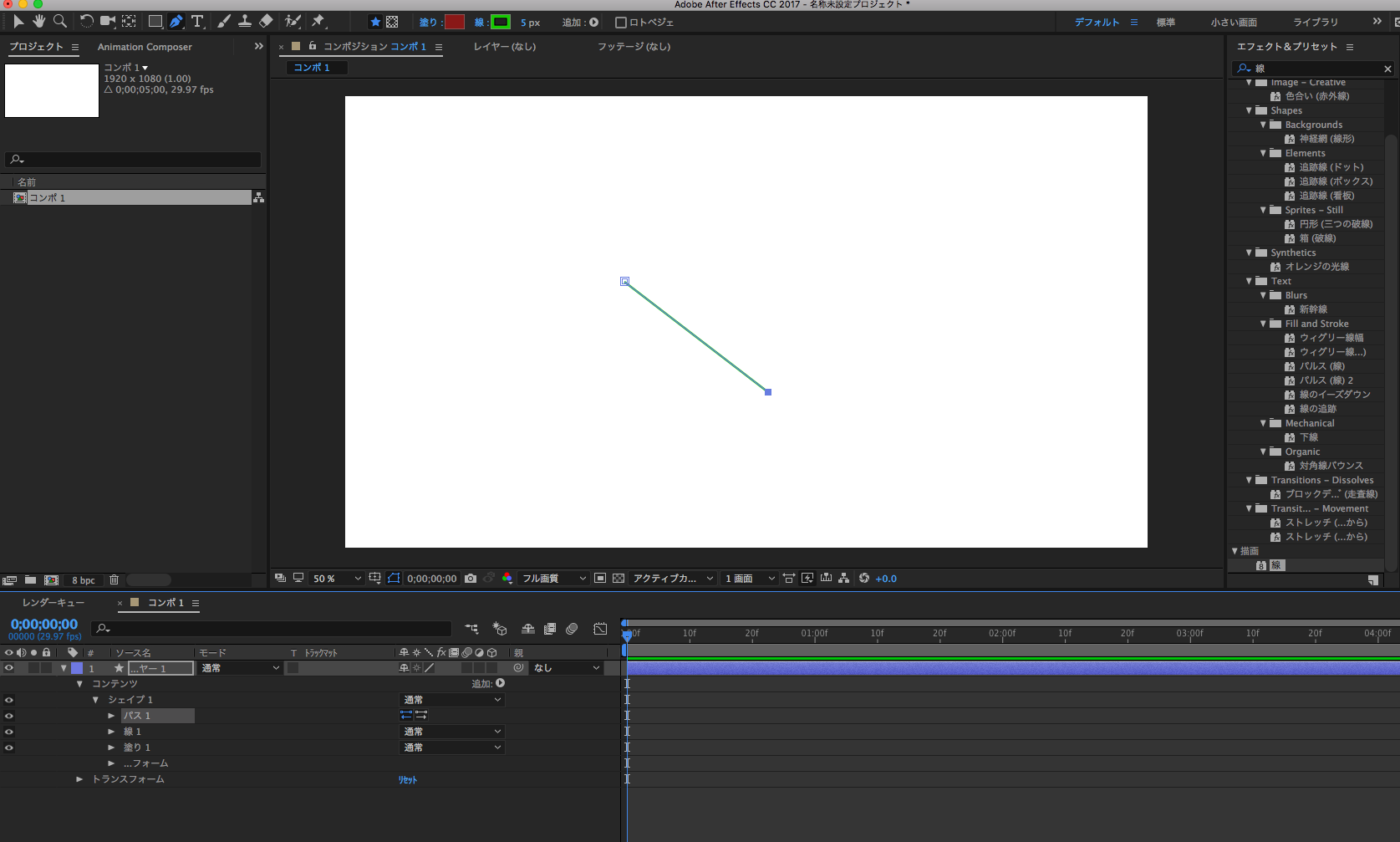Viewport: 1400px width, 842px height.
Task: Click the timeline layer search field
Action: [x=276, y=629]
